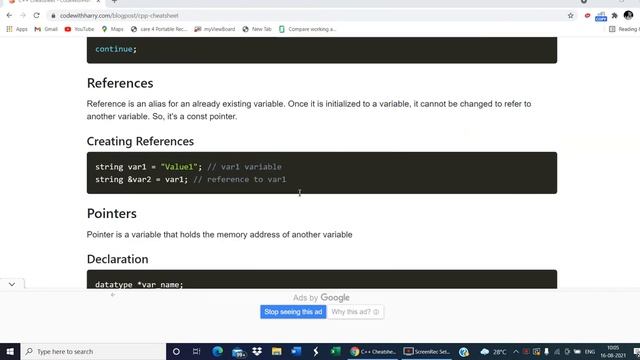Open the Windows Start menu
The image size is (640, 360).
point(10,351)
